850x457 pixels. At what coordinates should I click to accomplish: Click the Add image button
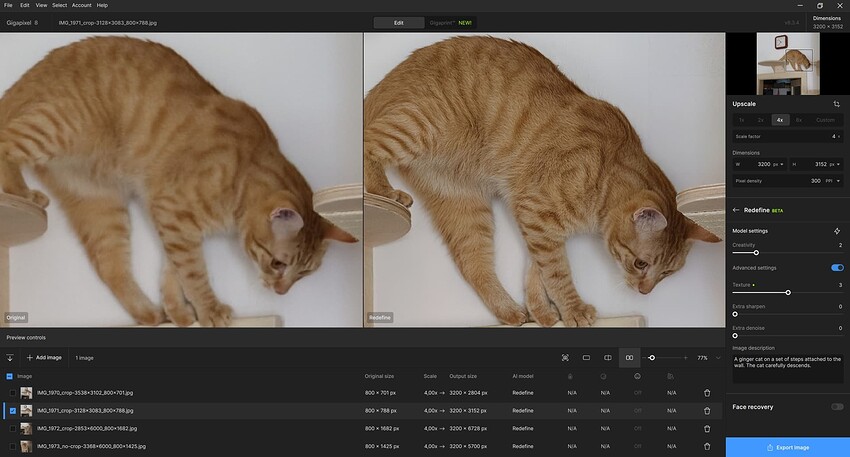44,358
